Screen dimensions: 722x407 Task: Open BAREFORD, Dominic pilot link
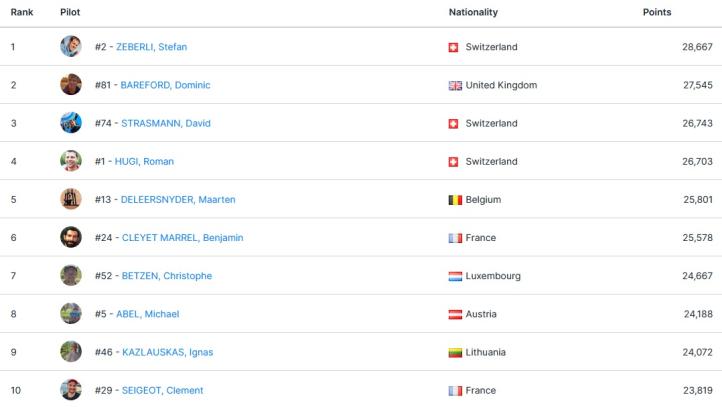165,85
